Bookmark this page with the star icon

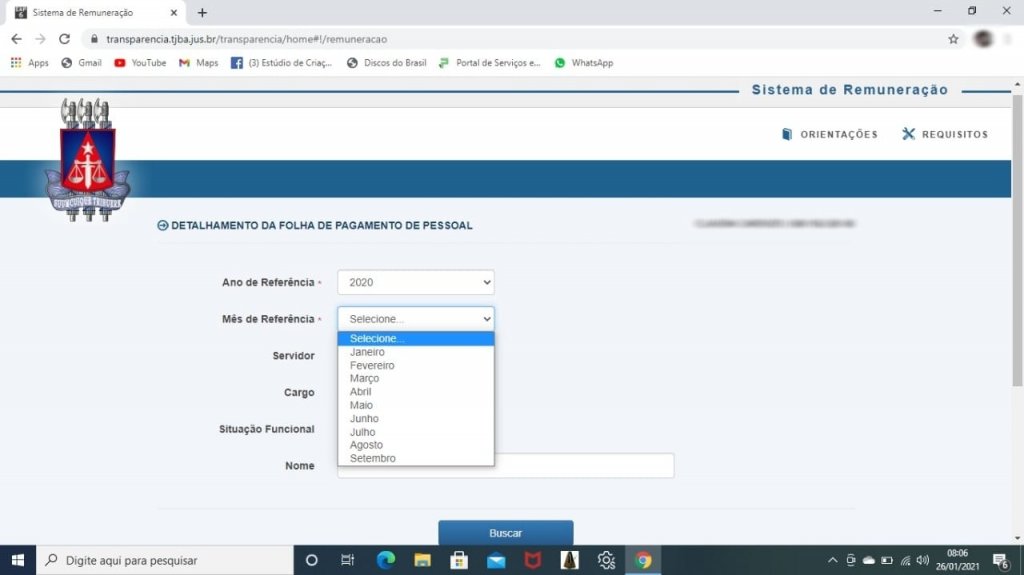[x=953, y=39]
